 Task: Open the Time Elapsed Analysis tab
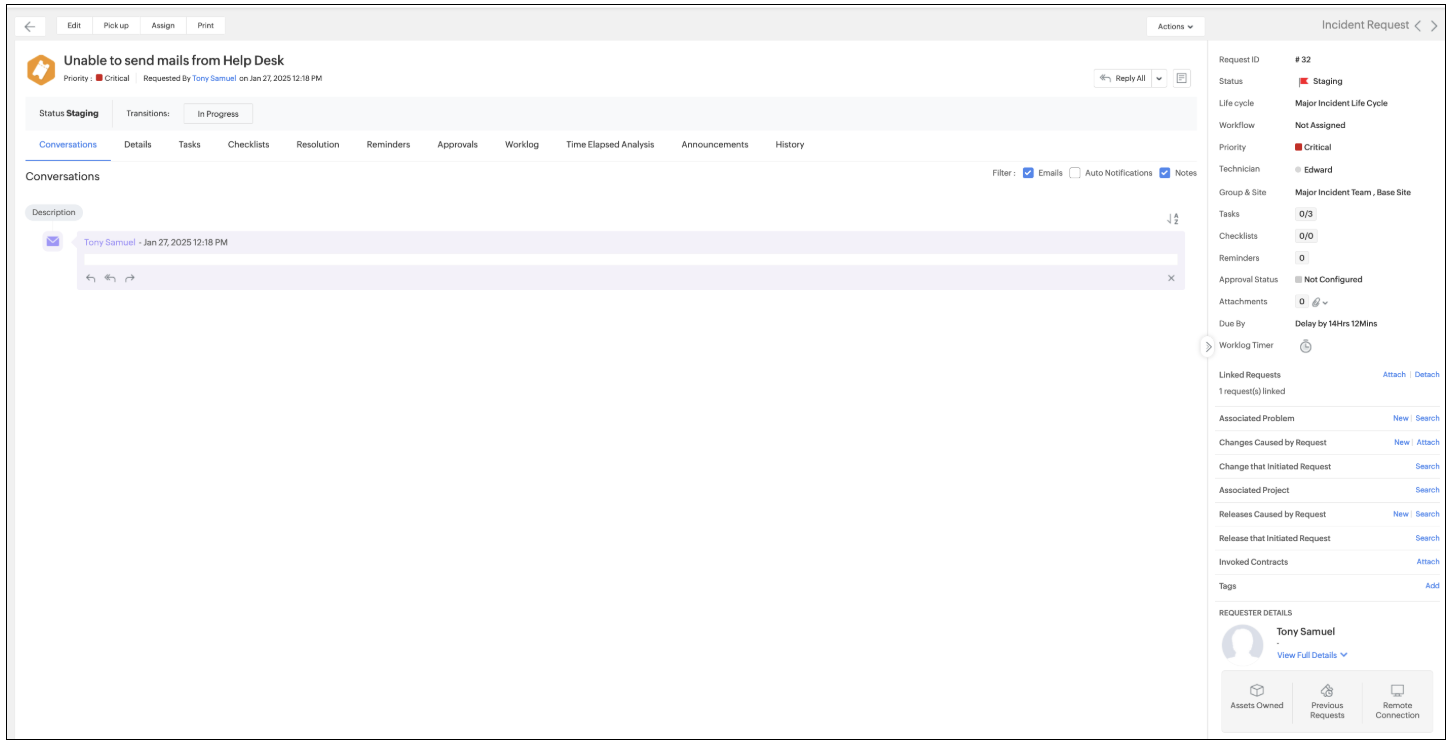pos(610,145)
